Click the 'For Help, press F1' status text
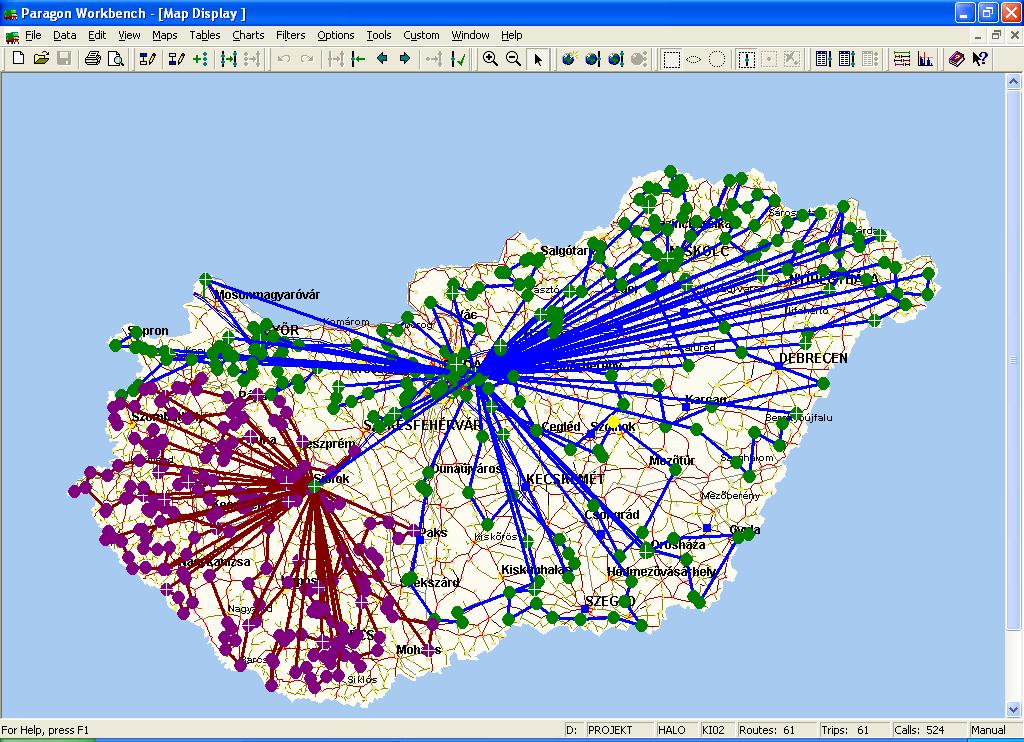Viewport: 1024px width, 742px height. pos(45,730)
